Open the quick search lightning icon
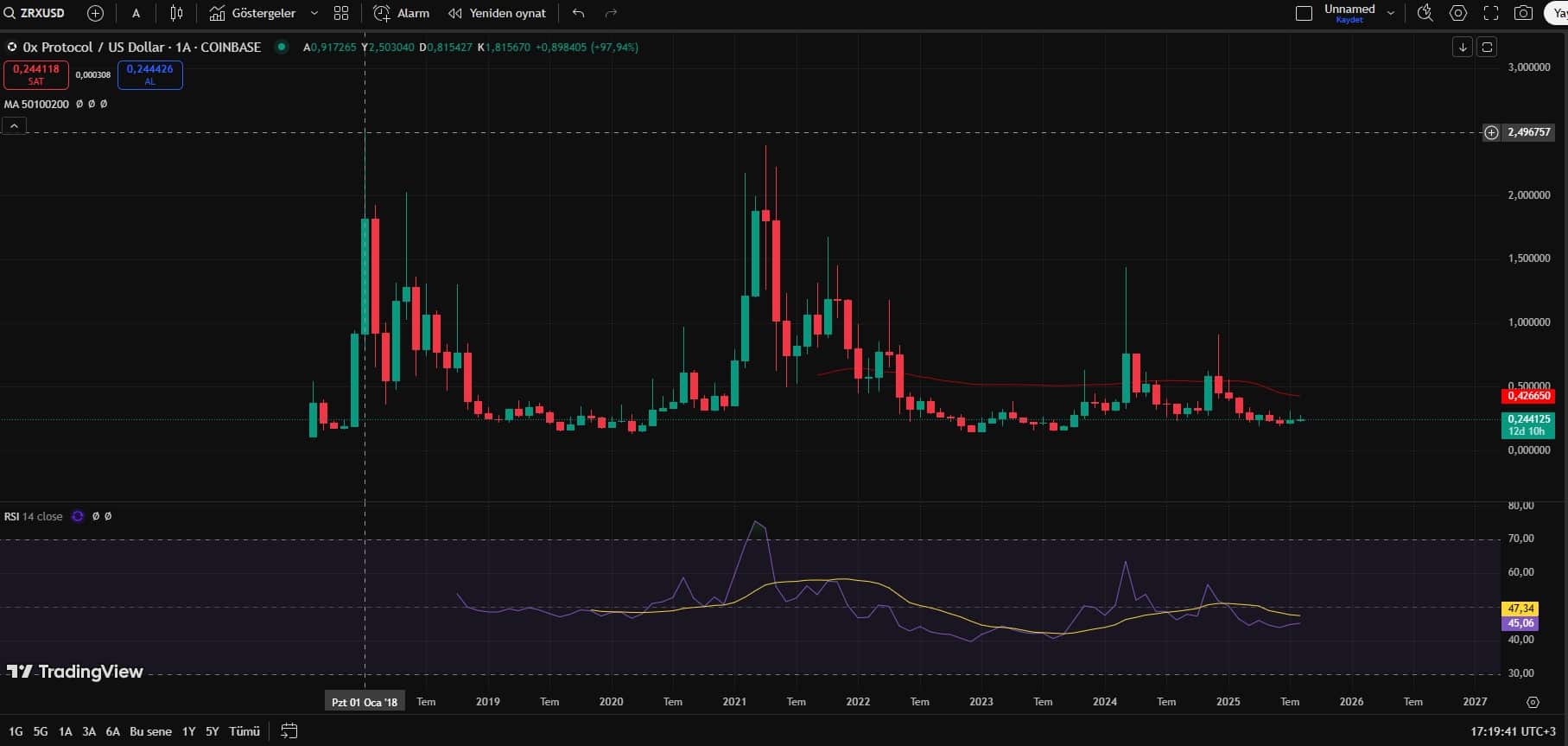Screen dimensions: 1568x746 1425,13
